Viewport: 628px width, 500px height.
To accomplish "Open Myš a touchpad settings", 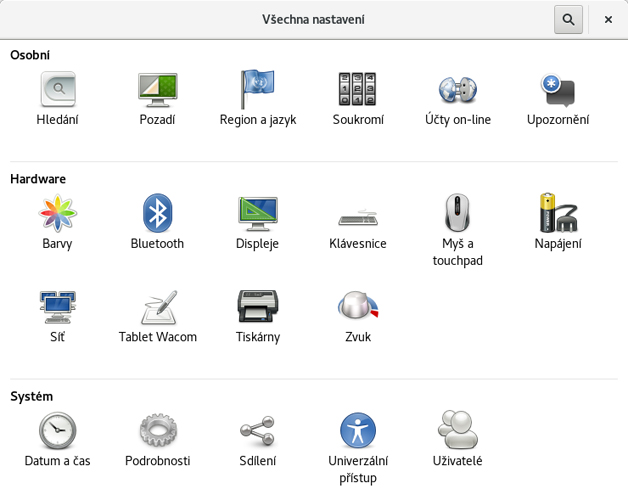I will 458,230.
